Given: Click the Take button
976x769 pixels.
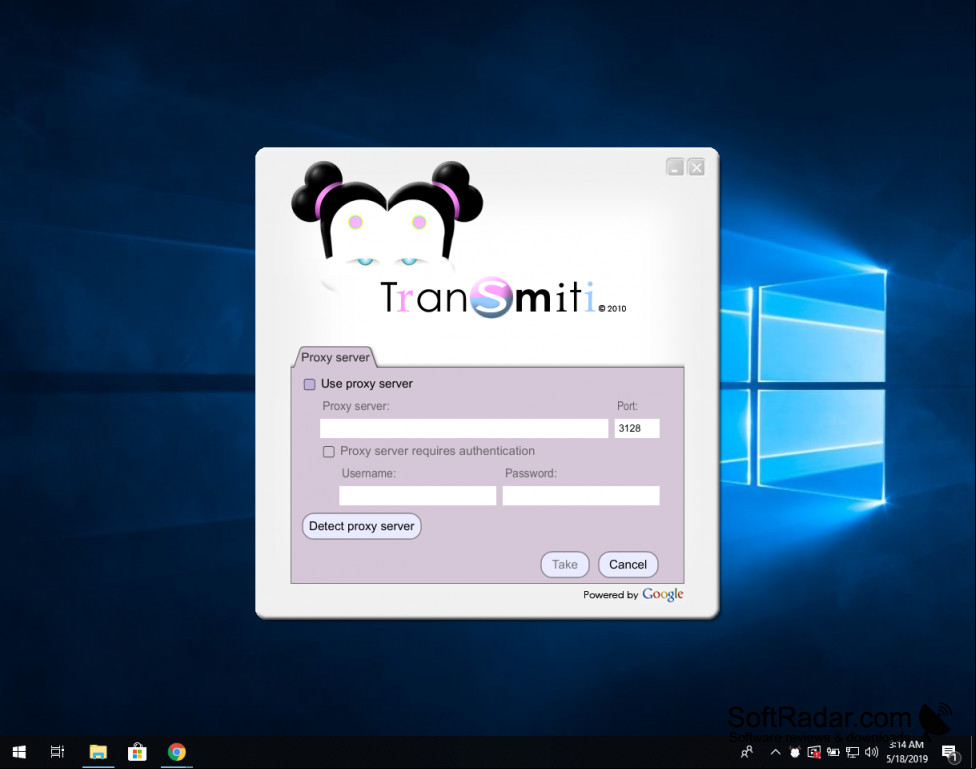Looking at the screenshot, I should pos(565,565).
